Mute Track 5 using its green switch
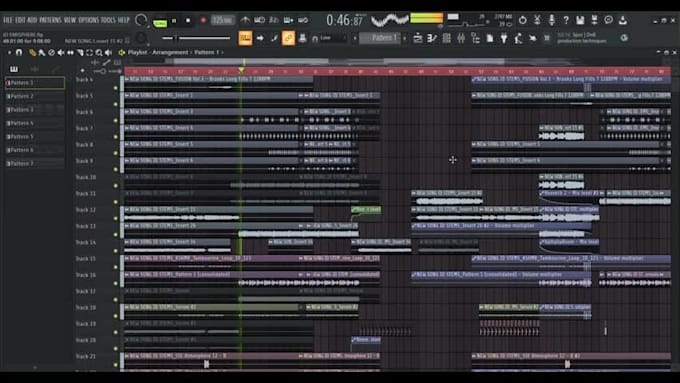This screenshot has height=383, width=680. (x=115, y=104)
